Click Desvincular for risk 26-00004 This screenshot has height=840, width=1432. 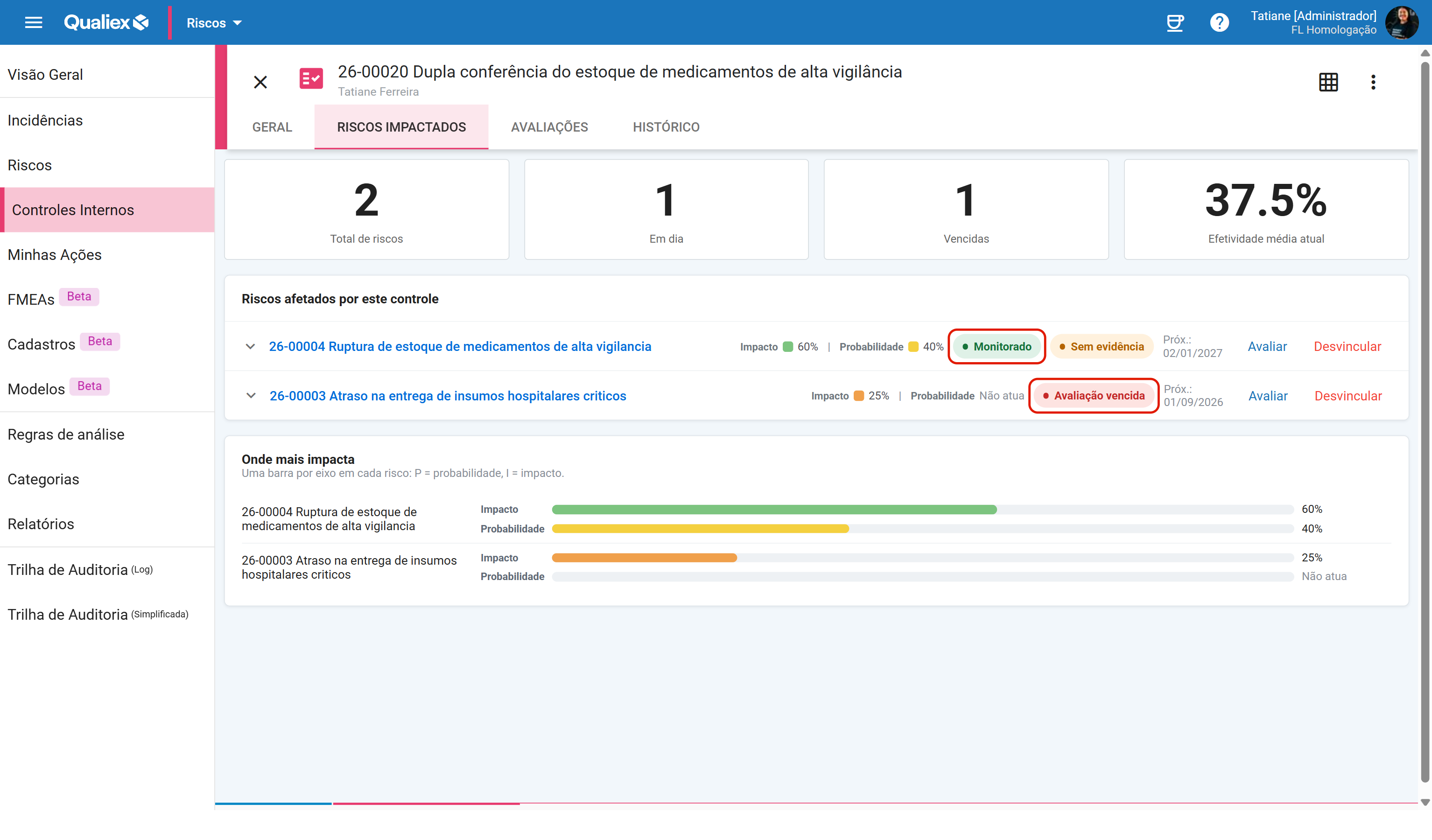1348,347
